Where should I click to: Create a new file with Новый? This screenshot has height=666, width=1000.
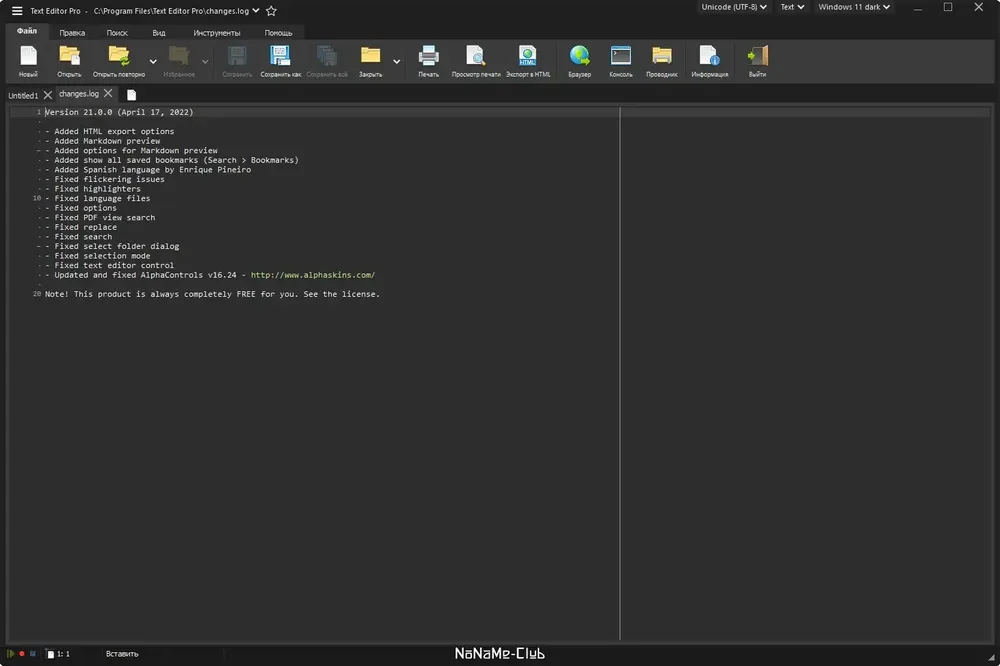pos(28,61)
